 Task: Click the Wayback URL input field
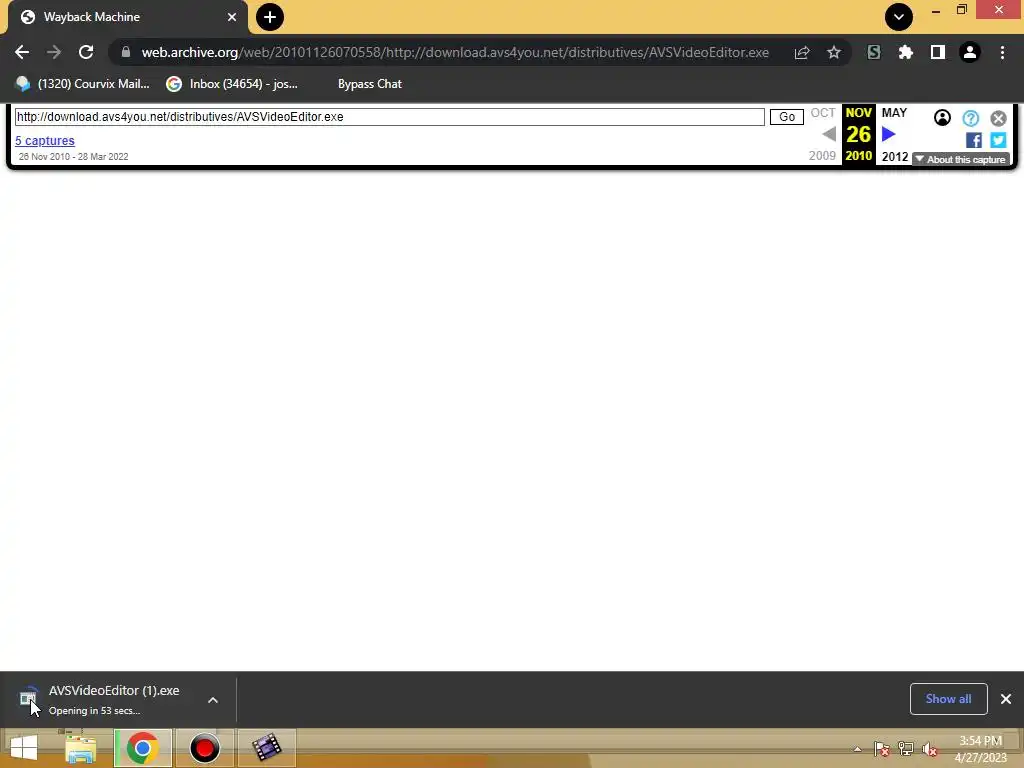pos(389,117)
